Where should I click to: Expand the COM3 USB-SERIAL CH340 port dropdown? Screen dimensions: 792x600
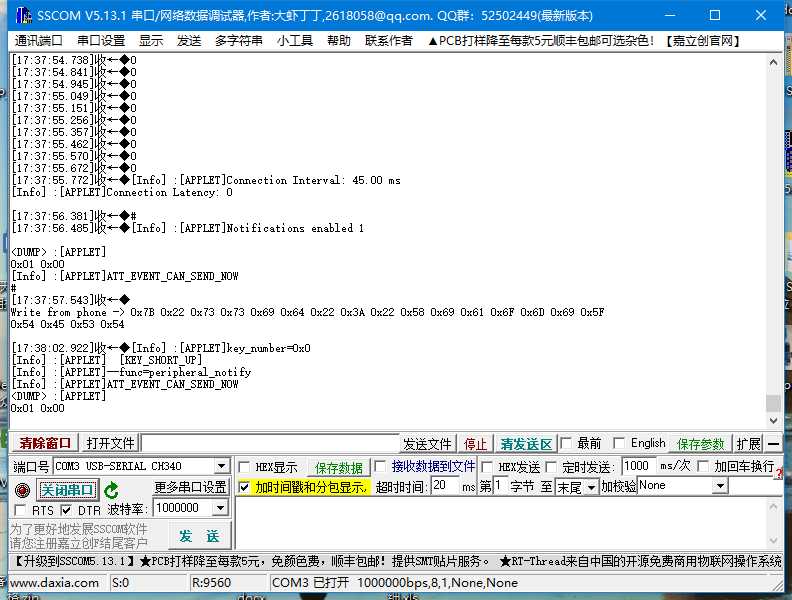222,466
